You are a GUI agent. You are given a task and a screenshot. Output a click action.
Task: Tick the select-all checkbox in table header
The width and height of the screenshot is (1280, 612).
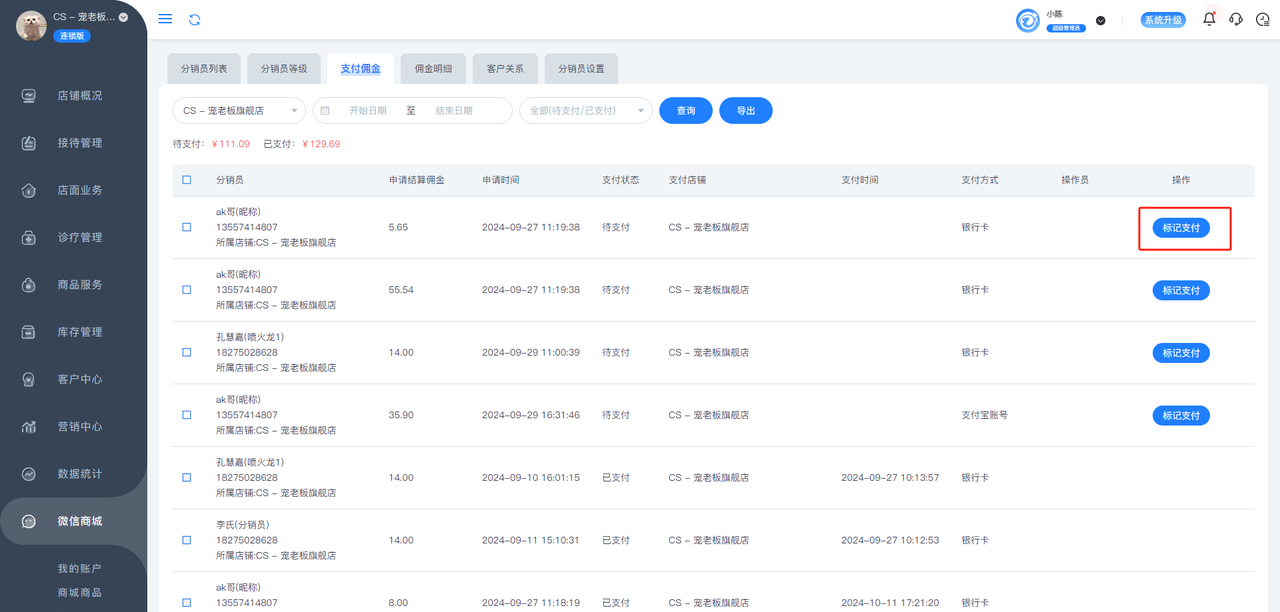[187, 180]
